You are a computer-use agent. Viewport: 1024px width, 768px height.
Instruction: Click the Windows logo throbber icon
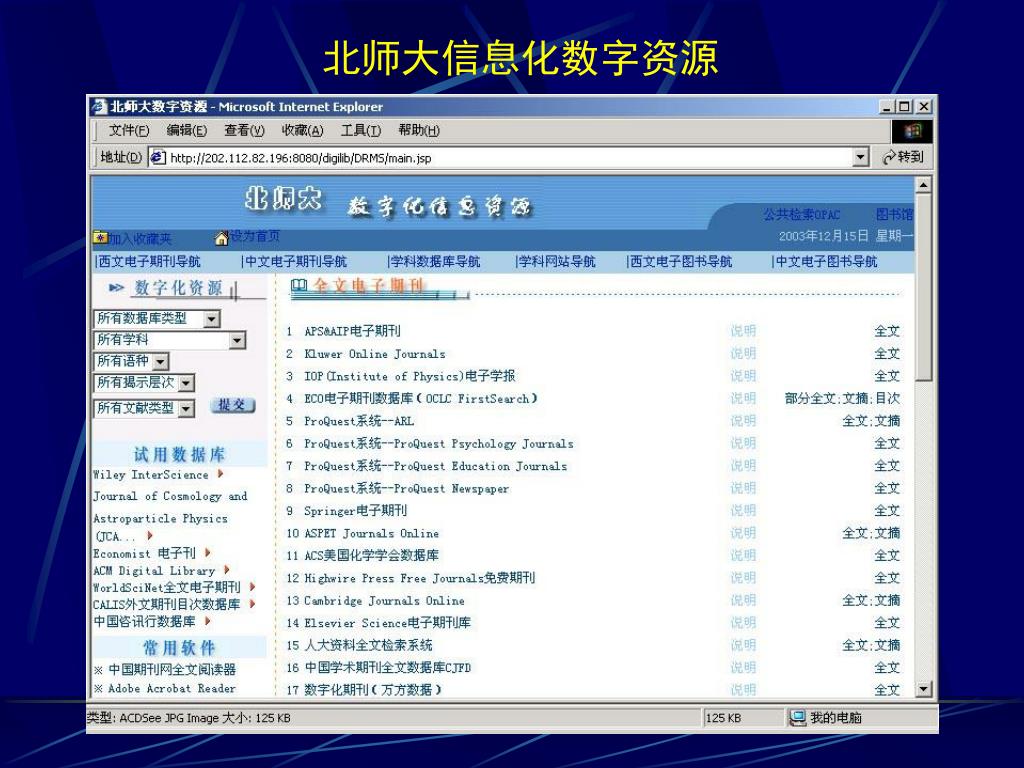[912, 131]
